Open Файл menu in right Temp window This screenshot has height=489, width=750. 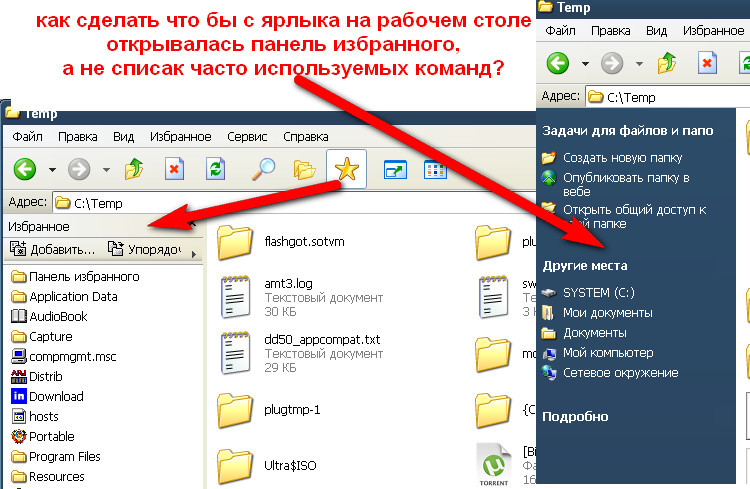pos(561,31)
